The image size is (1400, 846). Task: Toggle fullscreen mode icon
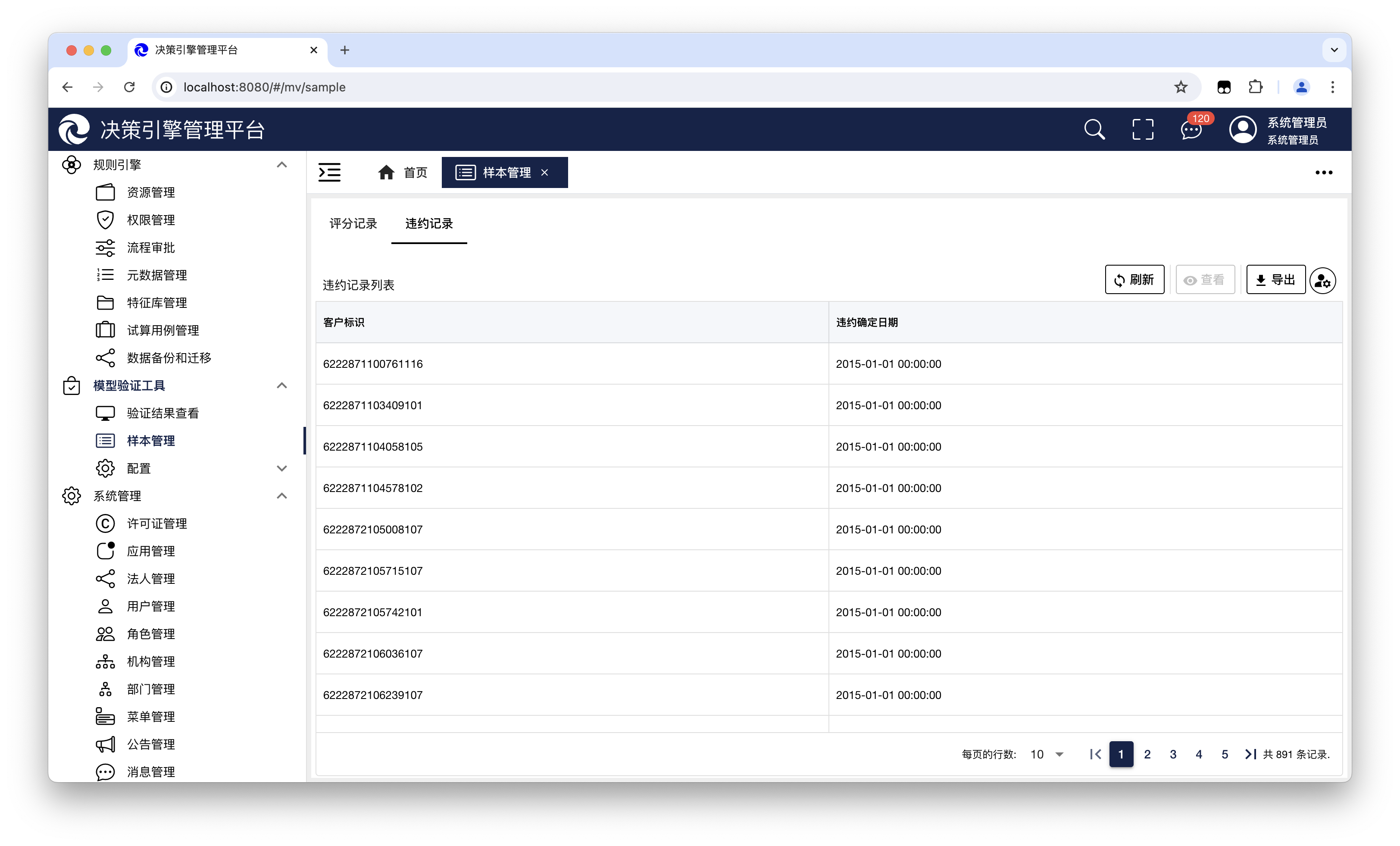(1142, 130)
